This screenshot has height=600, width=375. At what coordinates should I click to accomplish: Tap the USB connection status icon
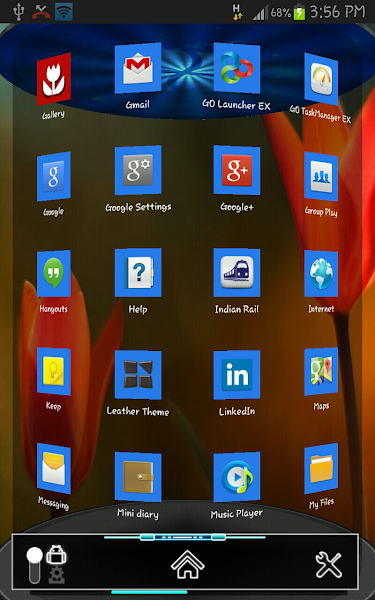point(18,12)
